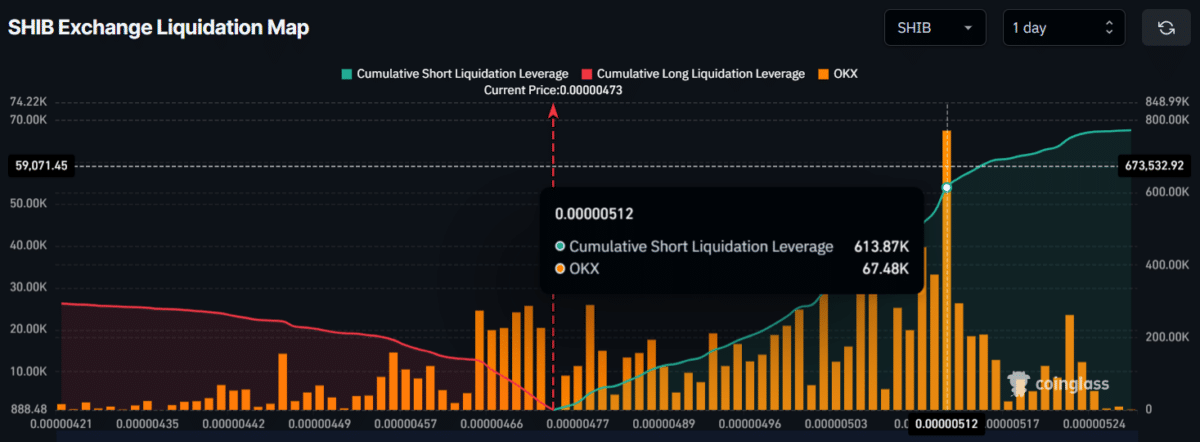Viewport: 1200px width, 442px height.
Task: Click the 613.87K tooltip value
Action: (x=881, y=246)
